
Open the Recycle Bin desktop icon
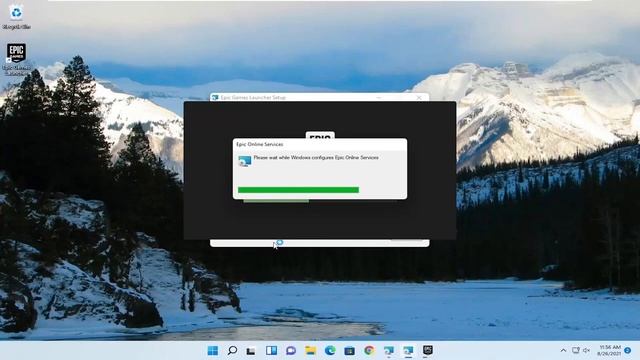(x=16, y=17)
